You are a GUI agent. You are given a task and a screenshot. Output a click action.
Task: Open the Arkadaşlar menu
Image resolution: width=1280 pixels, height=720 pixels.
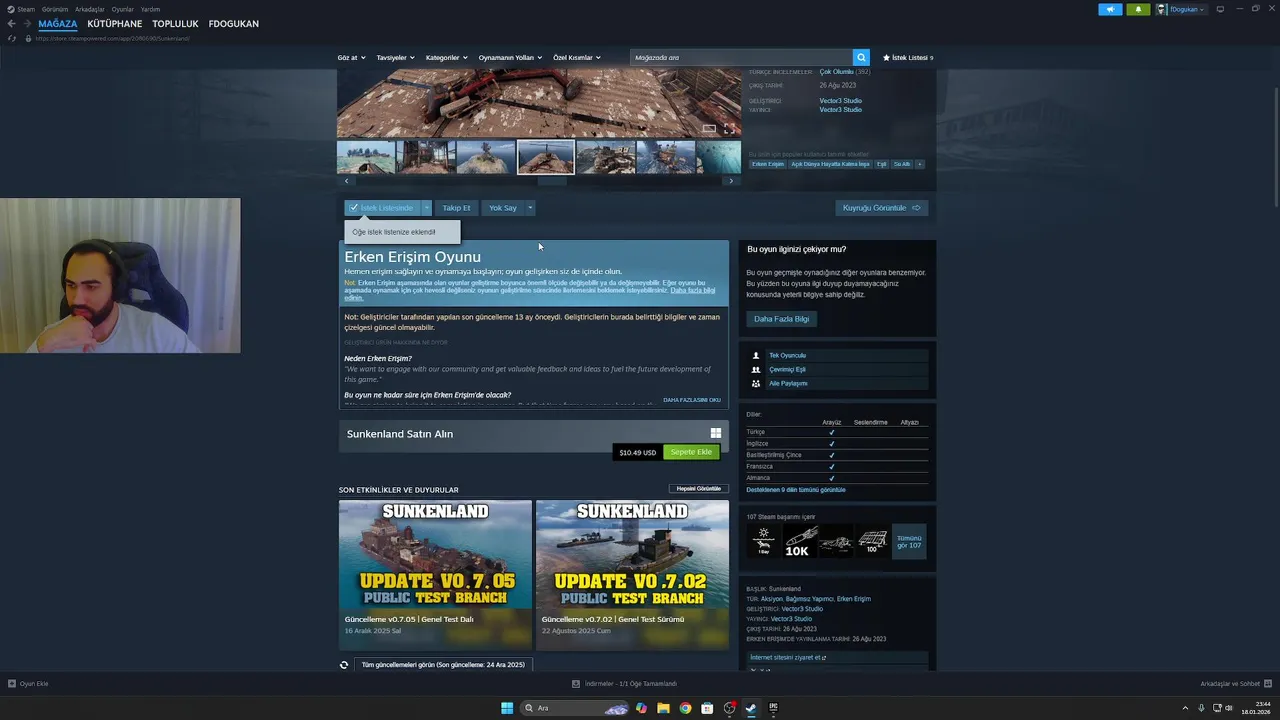[x=90, y=9]
